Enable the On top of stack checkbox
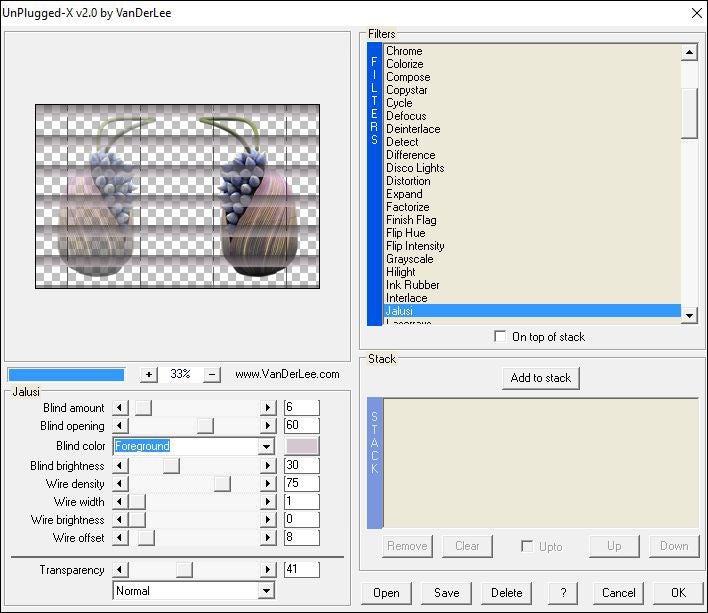This screenshot has height=613, width=708. click(500, 337)
